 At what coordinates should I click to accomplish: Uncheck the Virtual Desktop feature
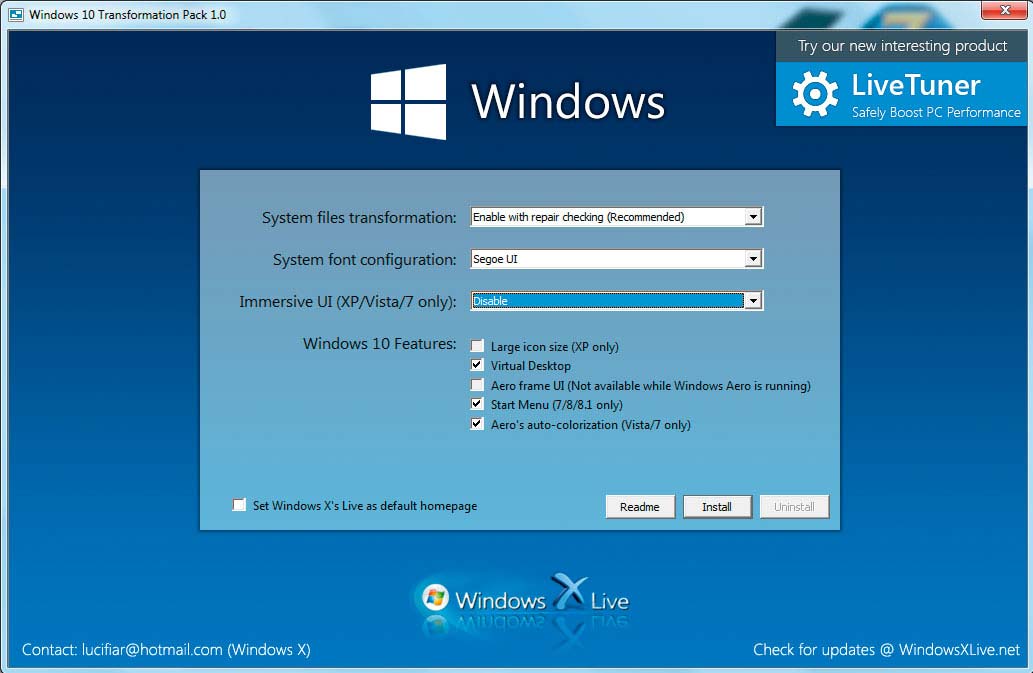(477, 365)
